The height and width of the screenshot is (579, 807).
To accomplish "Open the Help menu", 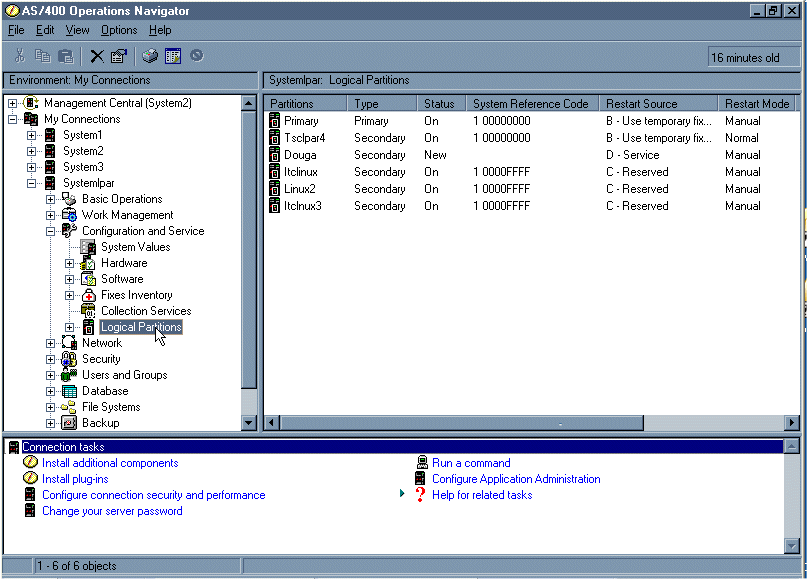I will click(x=160, y=30).
